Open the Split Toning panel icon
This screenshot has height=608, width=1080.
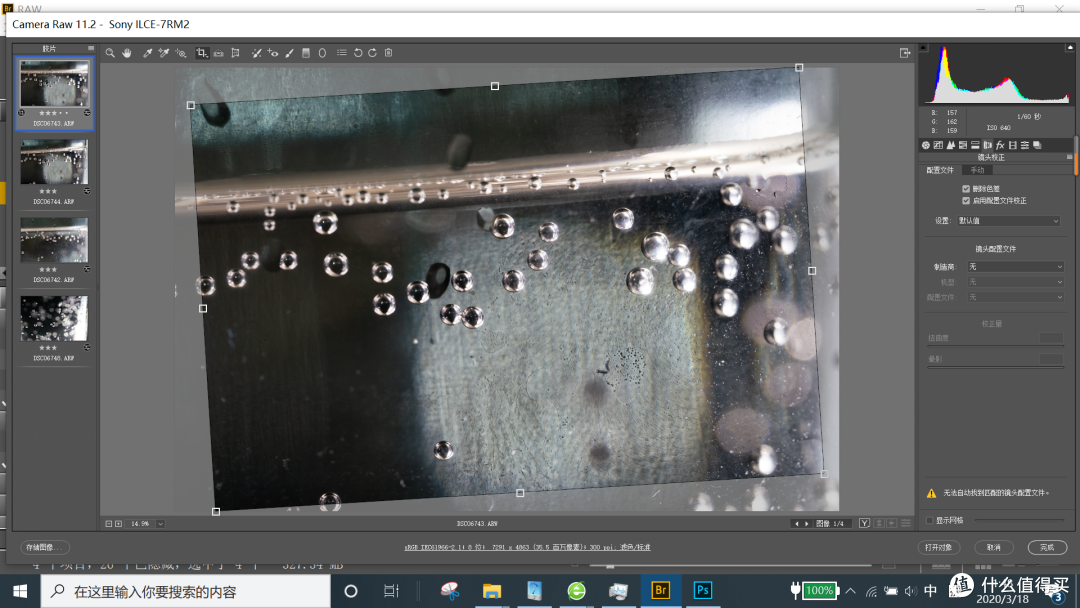point(975,145)
